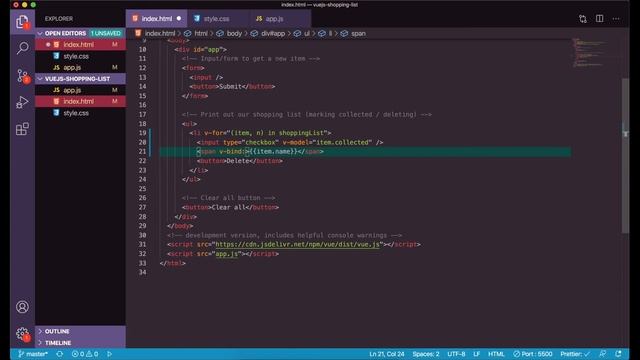Click the unsaved dot on index.html tab
The image size is (640, 360).
(x=179, y=19)
